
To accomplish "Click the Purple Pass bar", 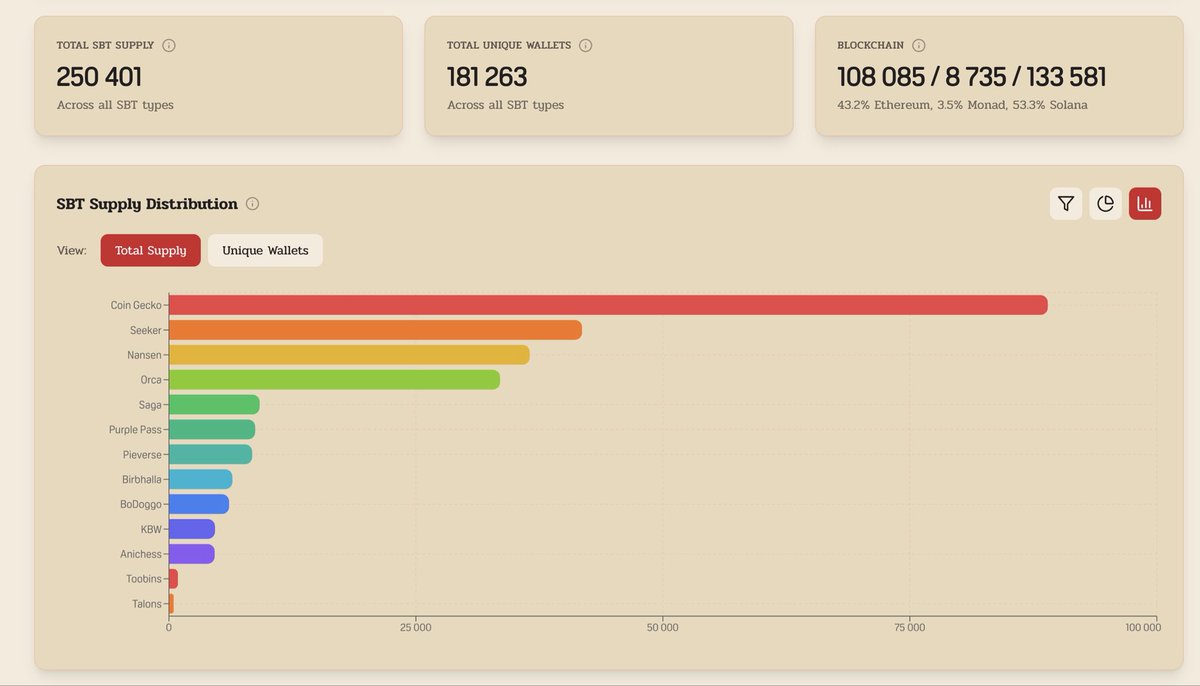I will point(212,430).
